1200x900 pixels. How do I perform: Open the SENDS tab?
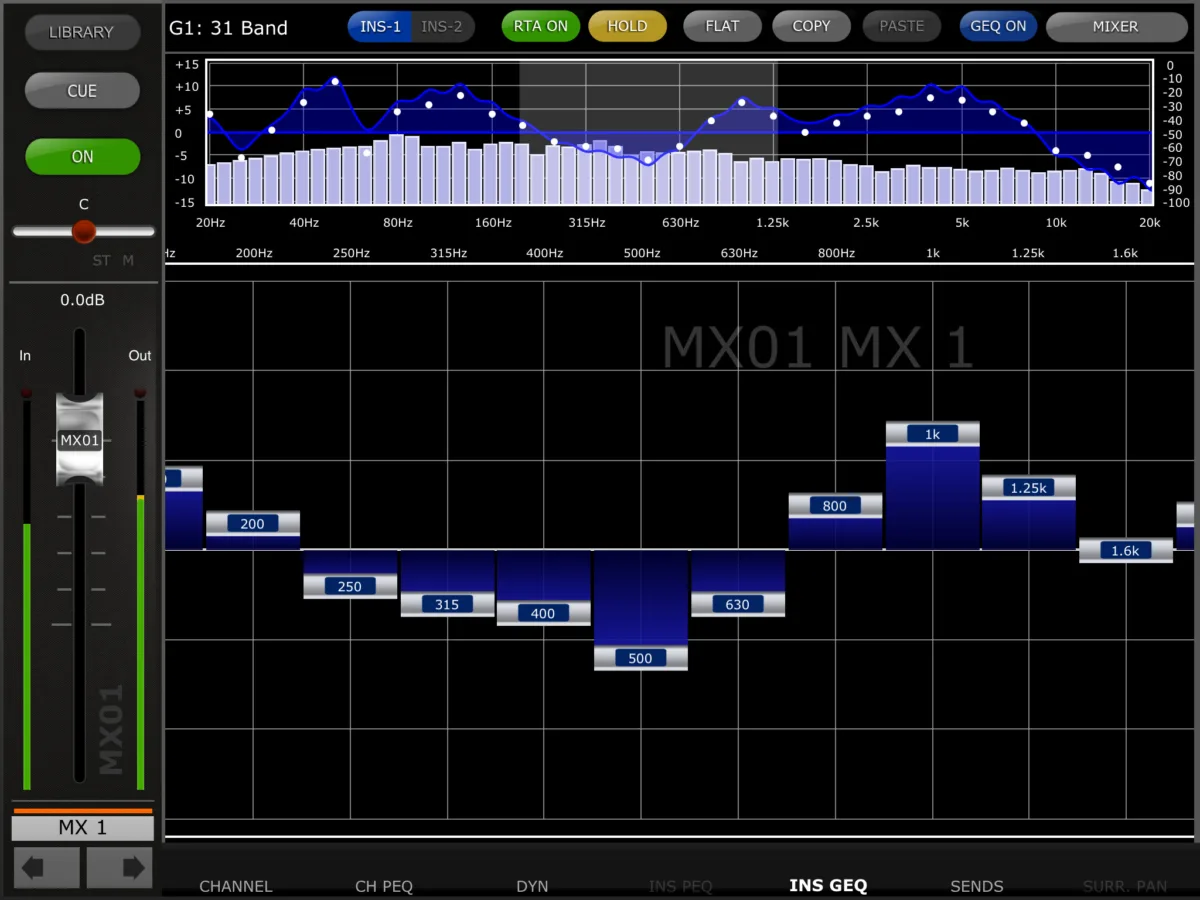pos(977,886)
